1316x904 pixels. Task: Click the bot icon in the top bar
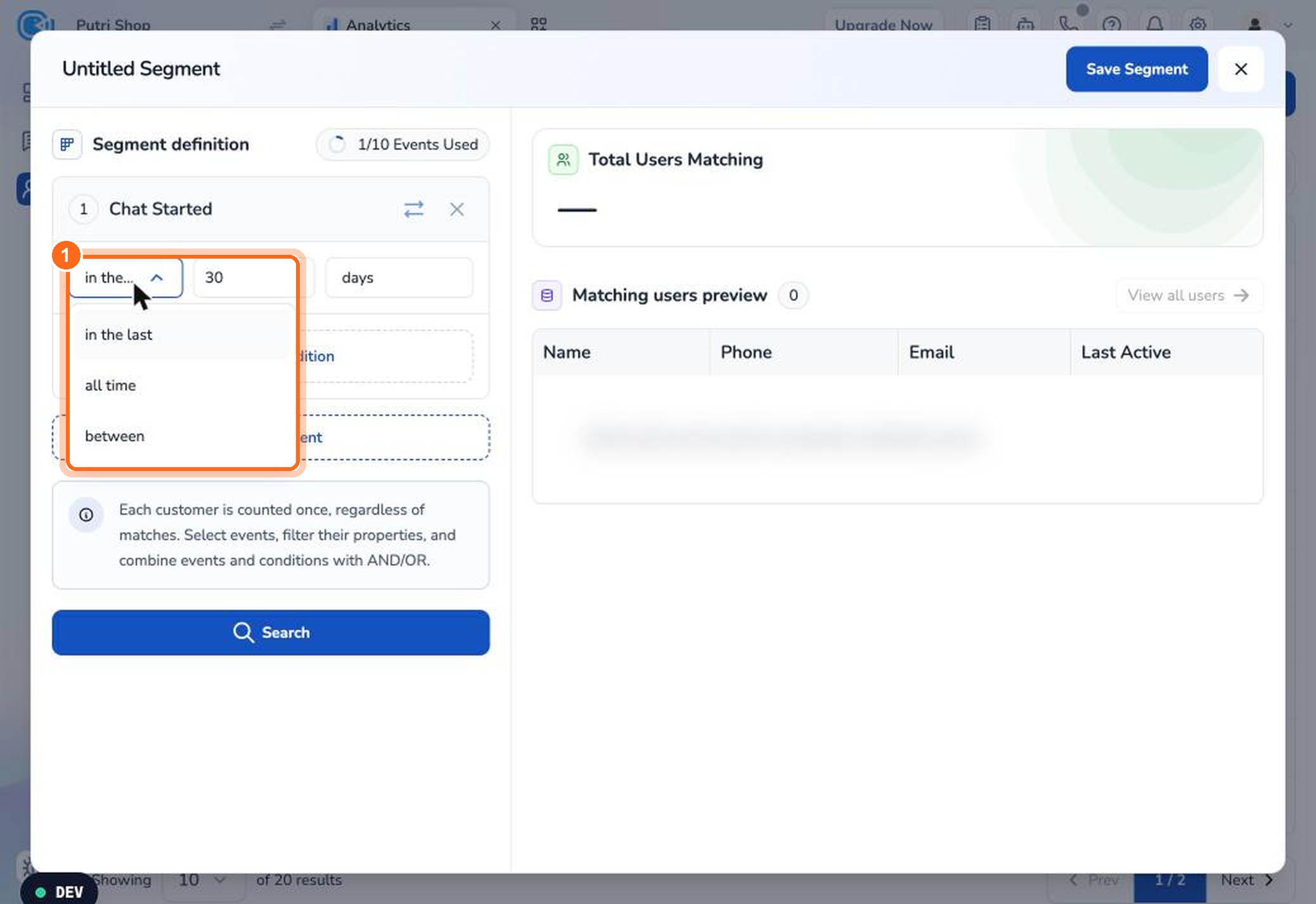(x=1025, y=25)
